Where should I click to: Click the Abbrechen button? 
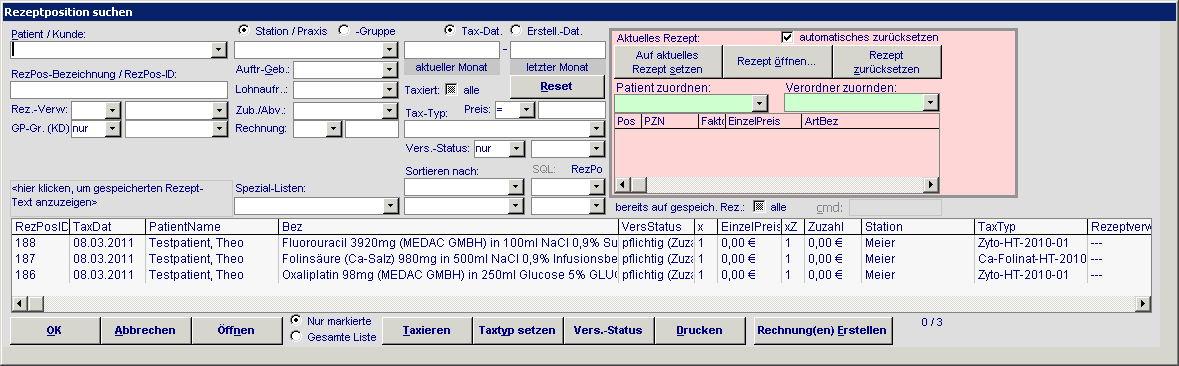[145, 330]
